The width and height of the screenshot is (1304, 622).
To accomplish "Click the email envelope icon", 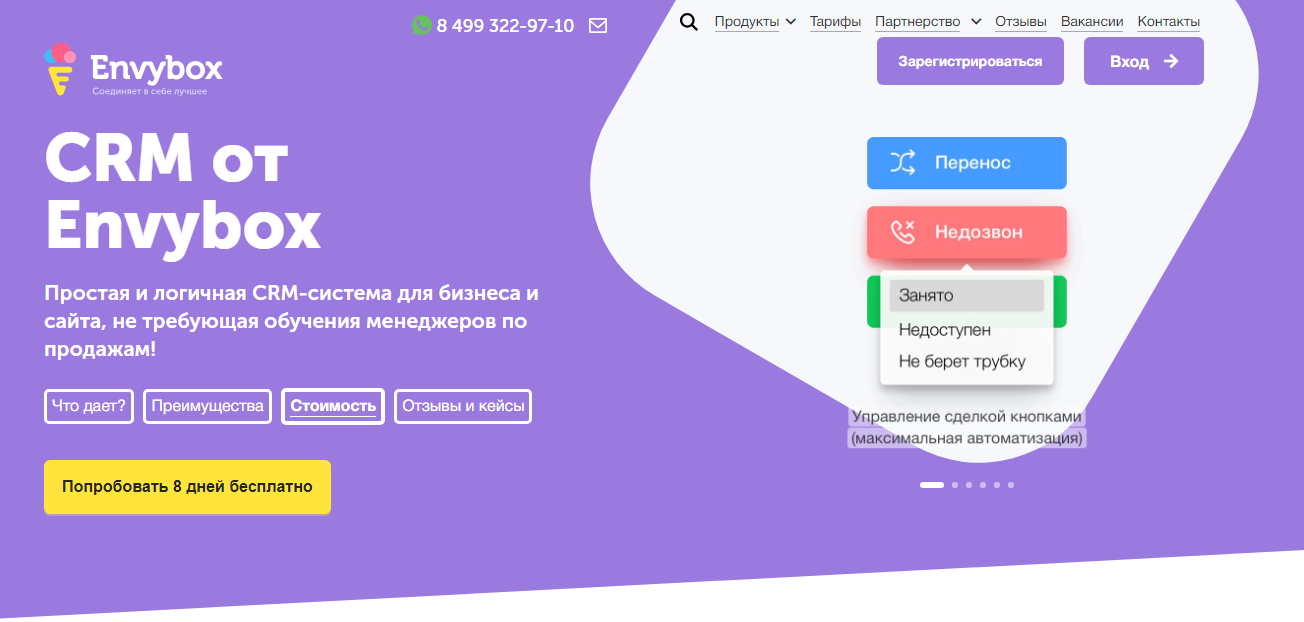I will 598,25.
